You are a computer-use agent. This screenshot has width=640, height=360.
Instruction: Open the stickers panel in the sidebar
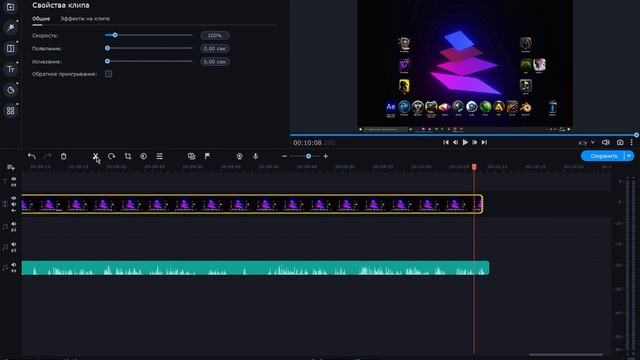[x=10, y=90]
